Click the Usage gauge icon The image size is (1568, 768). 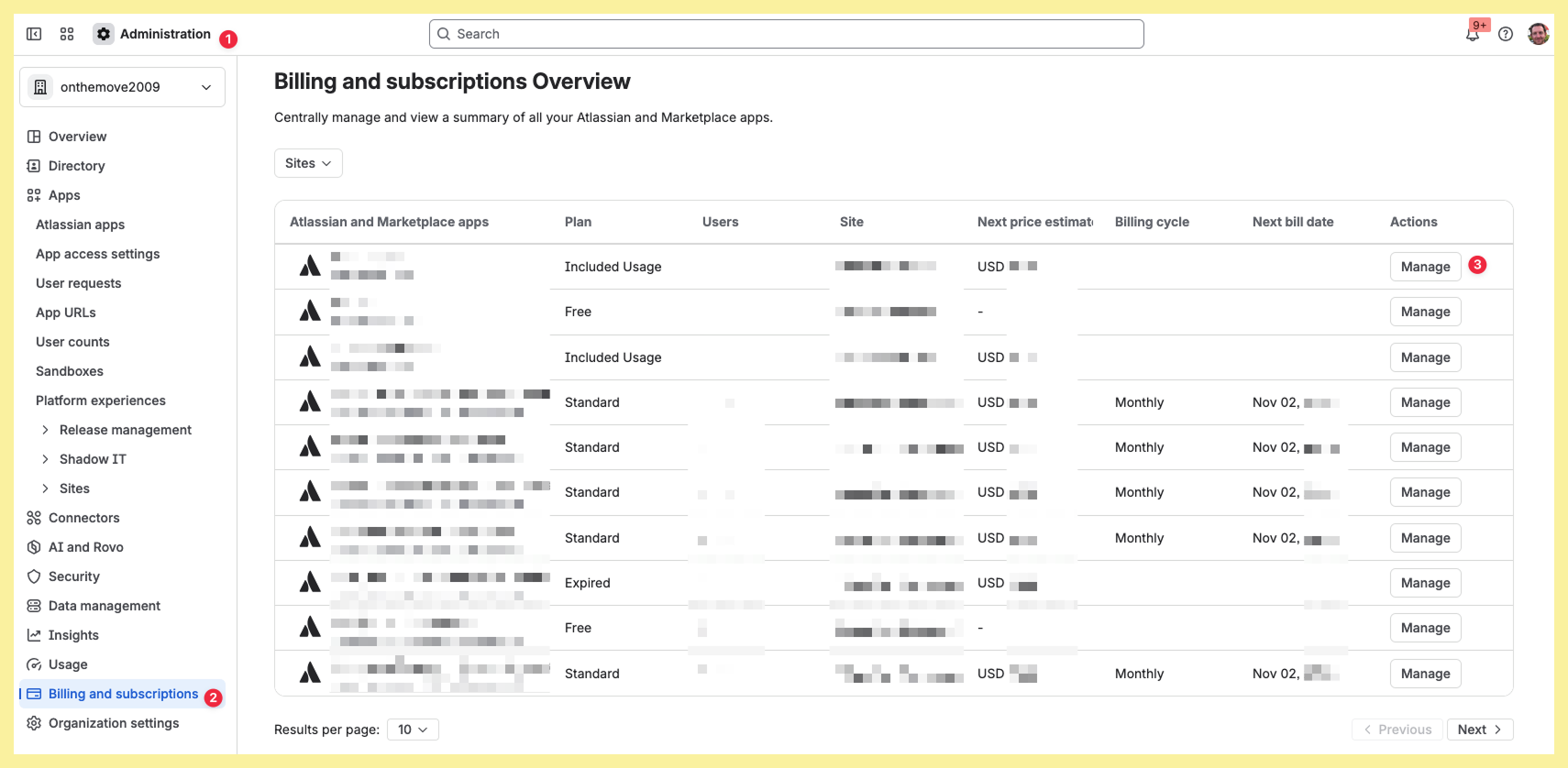coord(34,664)
